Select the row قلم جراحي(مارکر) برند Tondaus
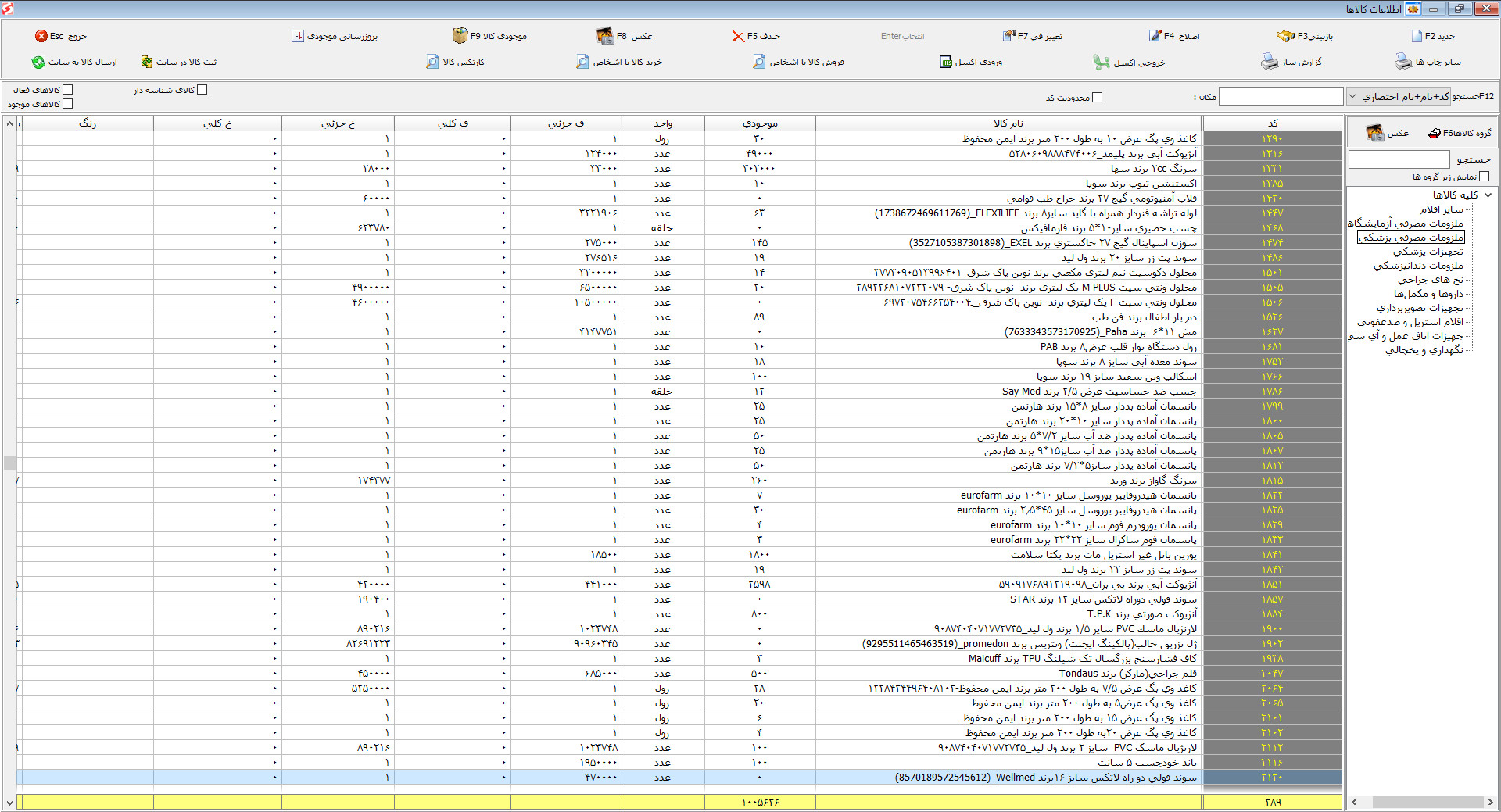Viewport: 1501px width, 812px height. 680,674
